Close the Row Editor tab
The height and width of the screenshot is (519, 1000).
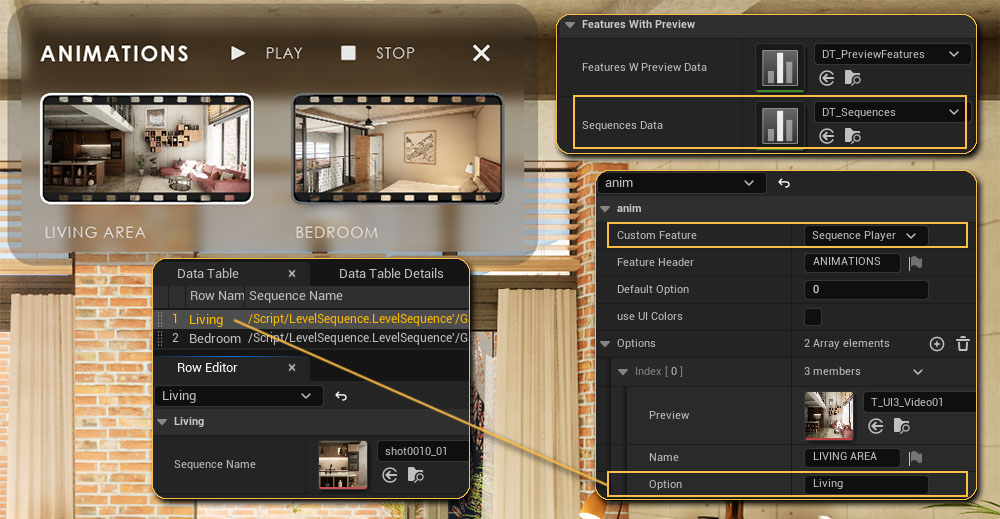(292, 368)
